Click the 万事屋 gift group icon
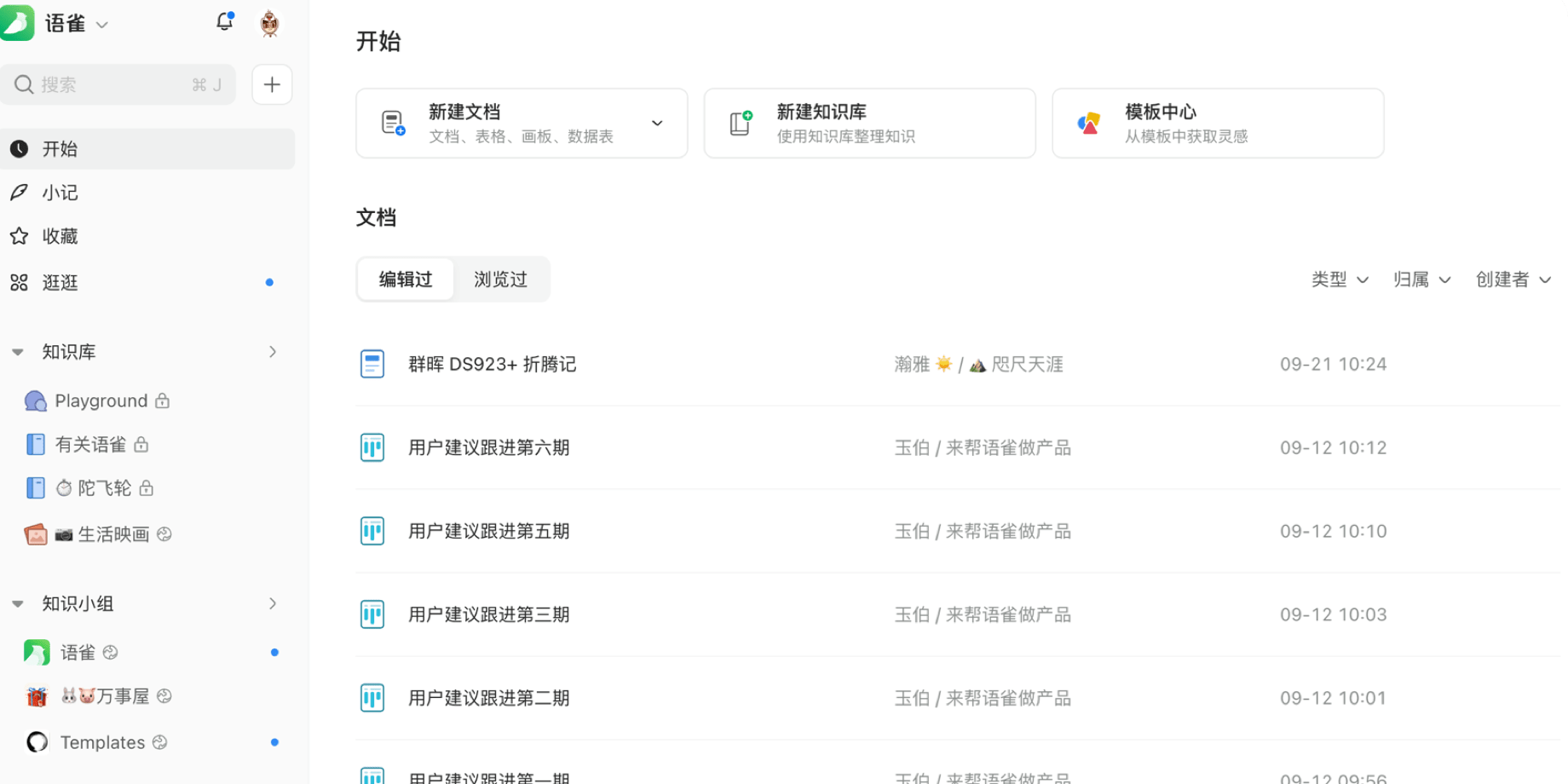The width and height of the screenshot is (1568, 784). coord(37,697)
